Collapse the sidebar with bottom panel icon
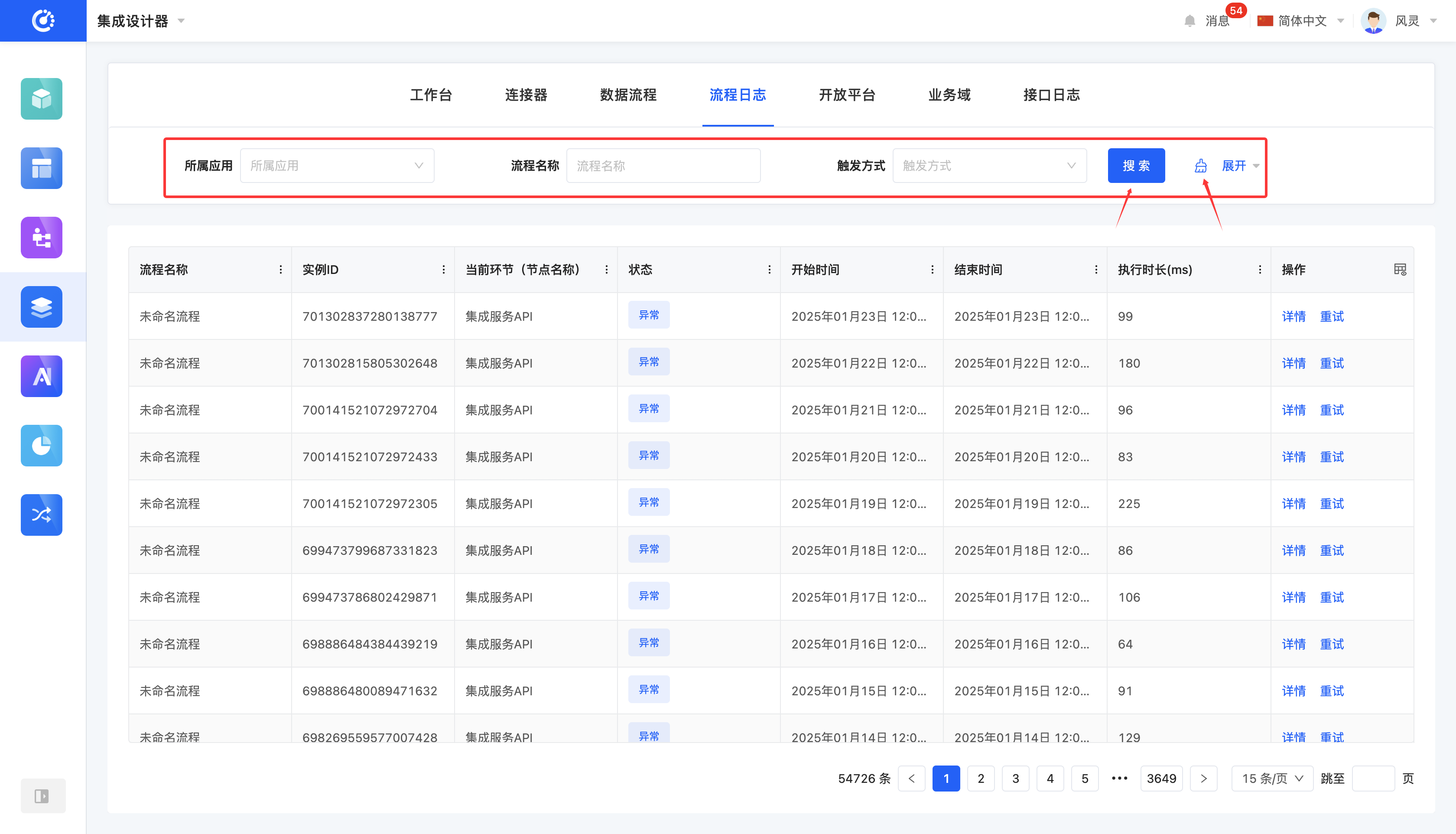The image size is (1456, 834). (x=42, y=795)
